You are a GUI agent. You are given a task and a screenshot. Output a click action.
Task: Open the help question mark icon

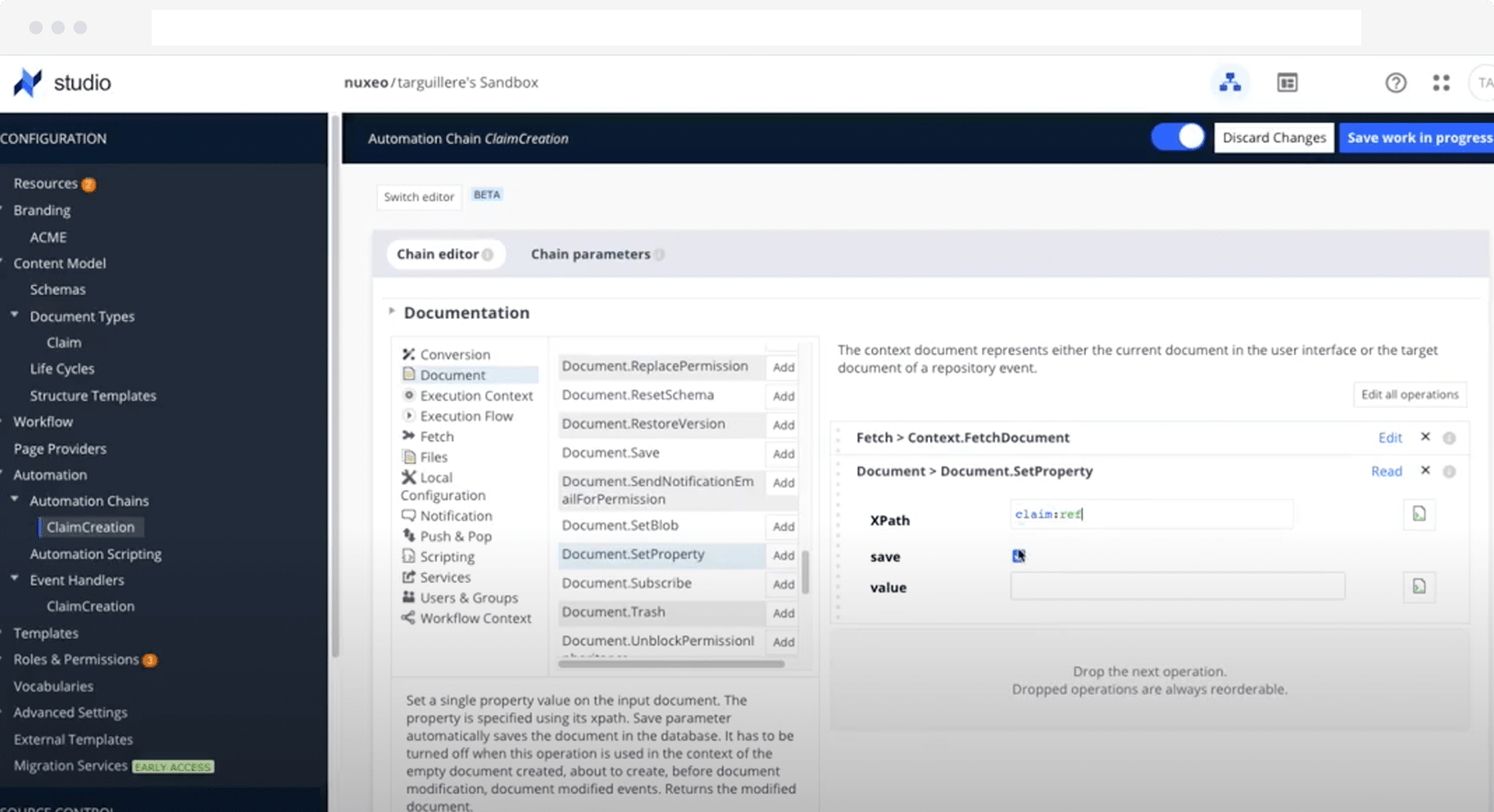(x=1395, y=83)
